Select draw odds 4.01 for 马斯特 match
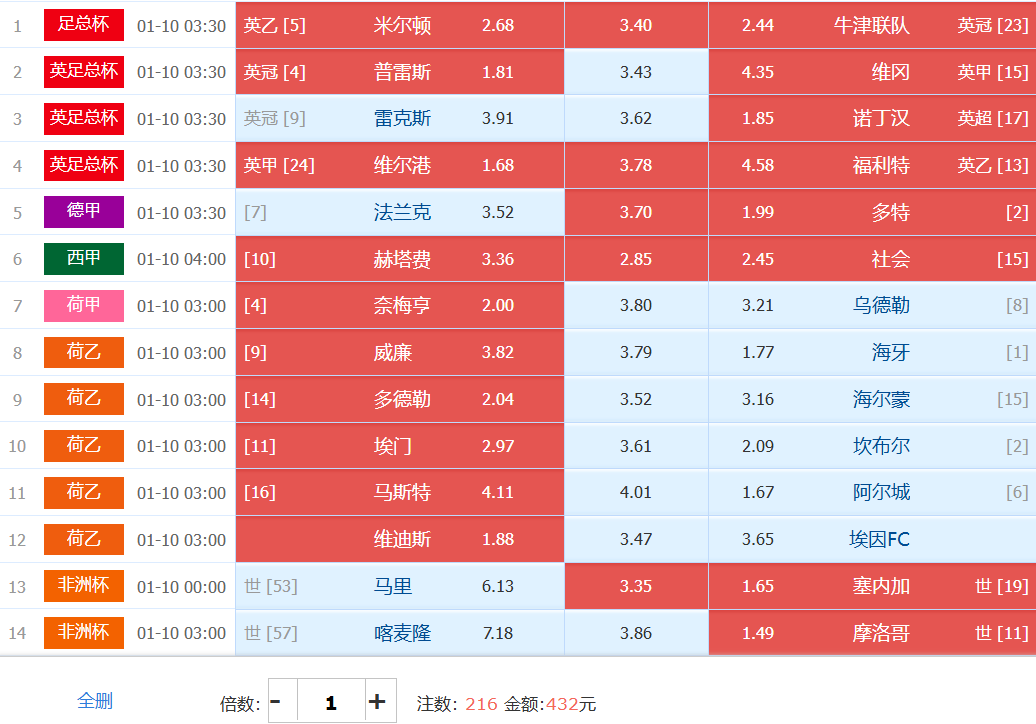 point(636,492)
